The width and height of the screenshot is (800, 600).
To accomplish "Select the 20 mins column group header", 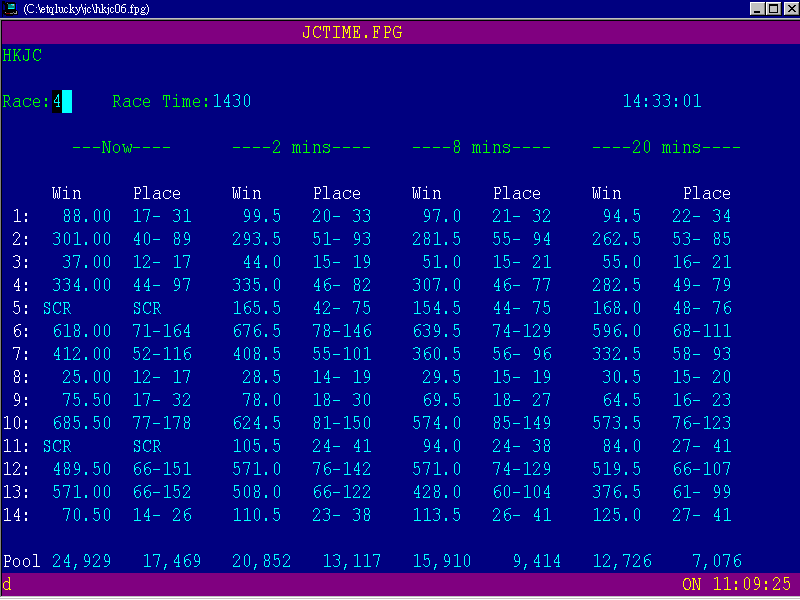I will pos(666,147).
